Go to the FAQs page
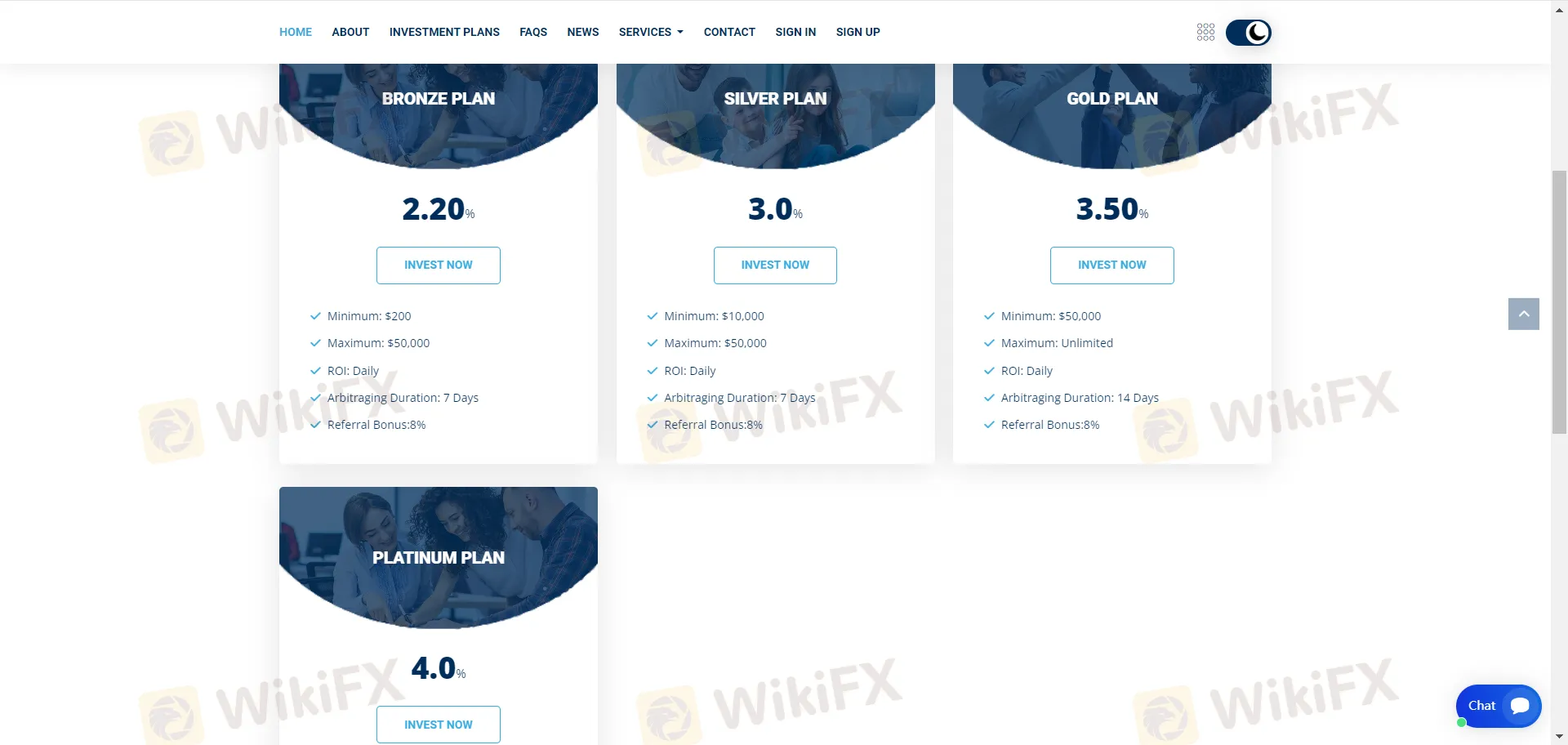 [533, 32]
